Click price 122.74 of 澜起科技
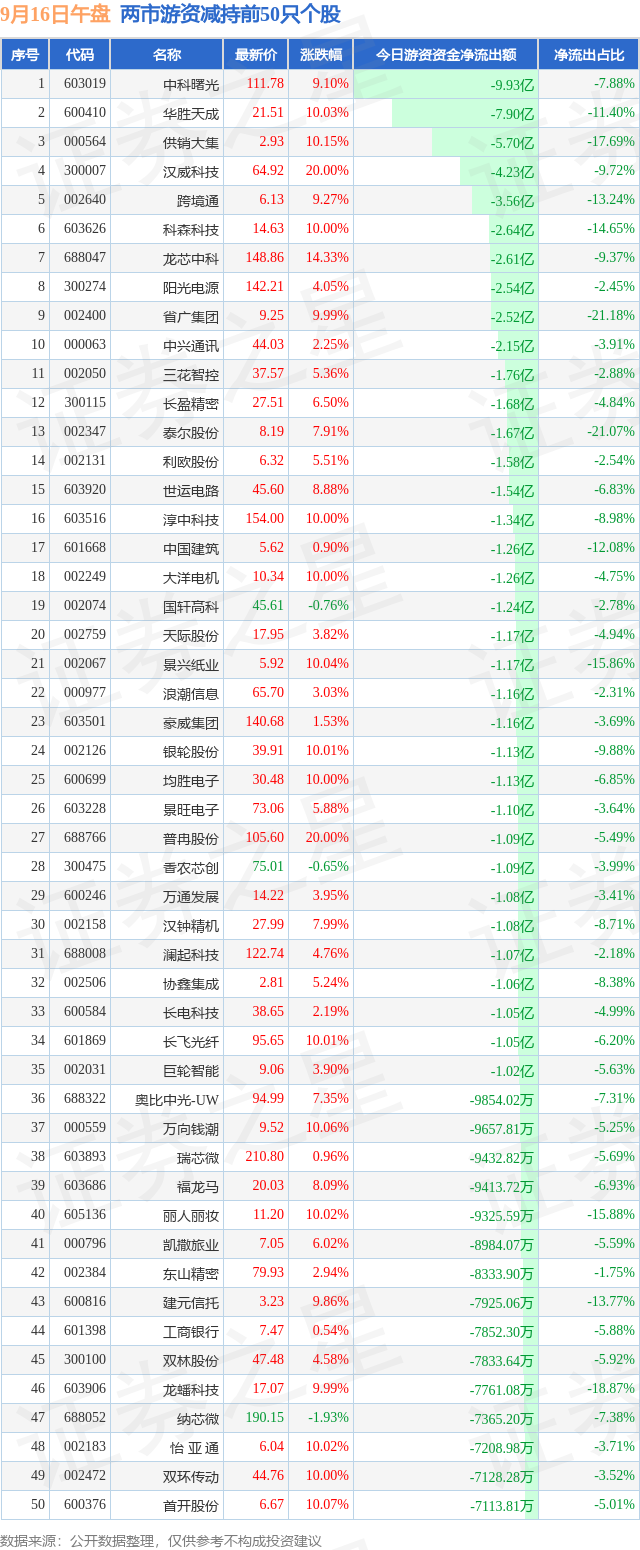 265,954
